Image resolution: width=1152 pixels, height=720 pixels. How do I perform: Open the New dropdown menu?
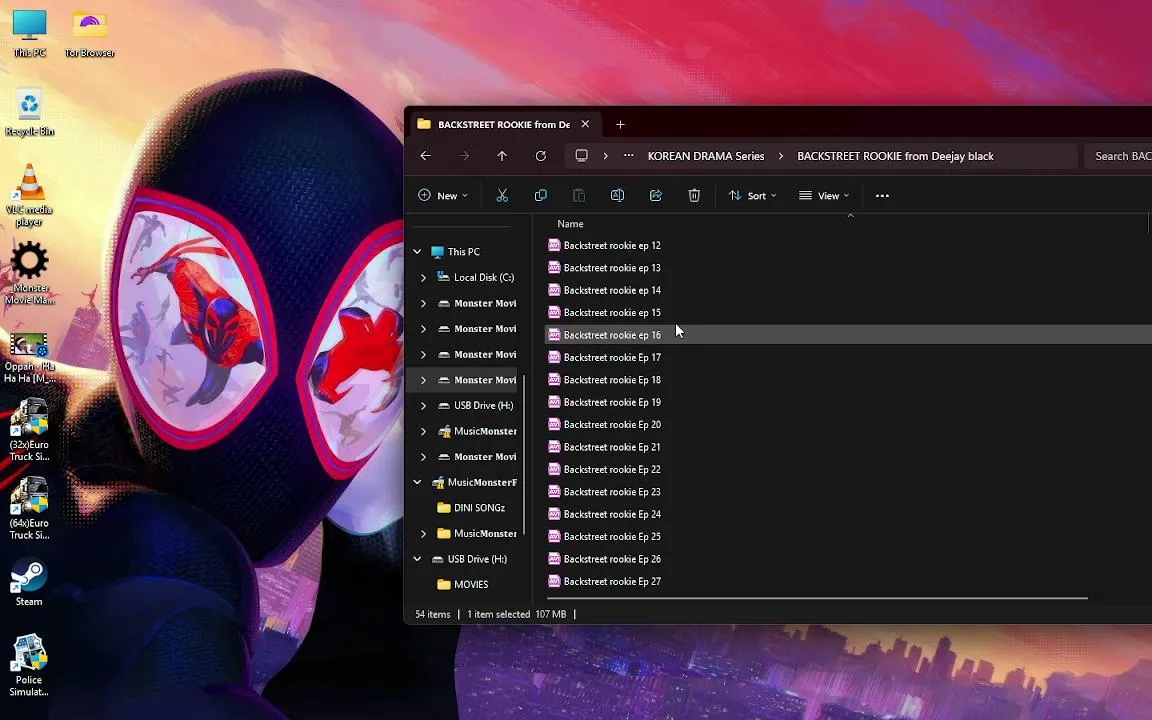pyautogui.click(x=443, y=195)
